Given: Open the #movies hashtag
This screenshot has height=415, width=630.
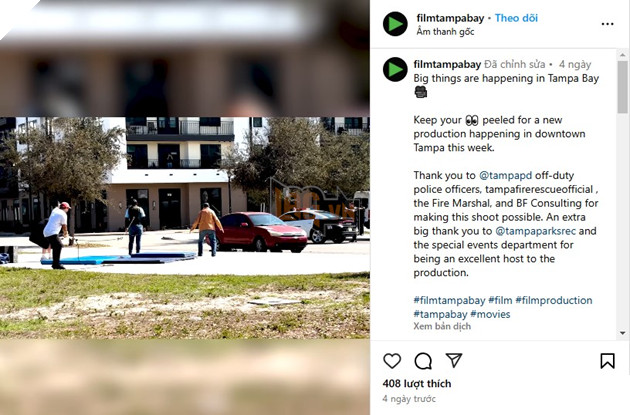Looking at the screenshot, I should [x=490, y=314].
